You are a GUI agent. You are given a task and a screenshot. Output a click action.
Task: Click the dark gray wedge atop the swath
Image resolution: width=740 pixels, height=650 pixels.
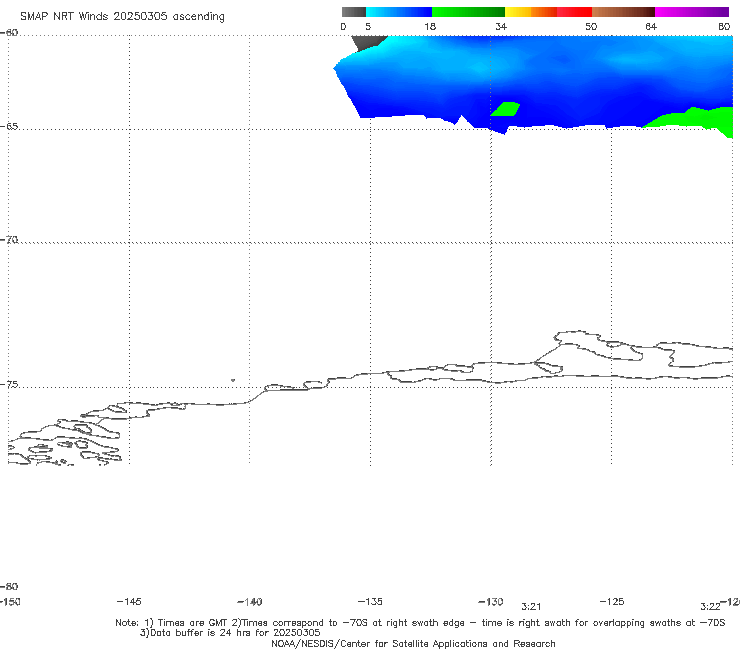point(368,42)
